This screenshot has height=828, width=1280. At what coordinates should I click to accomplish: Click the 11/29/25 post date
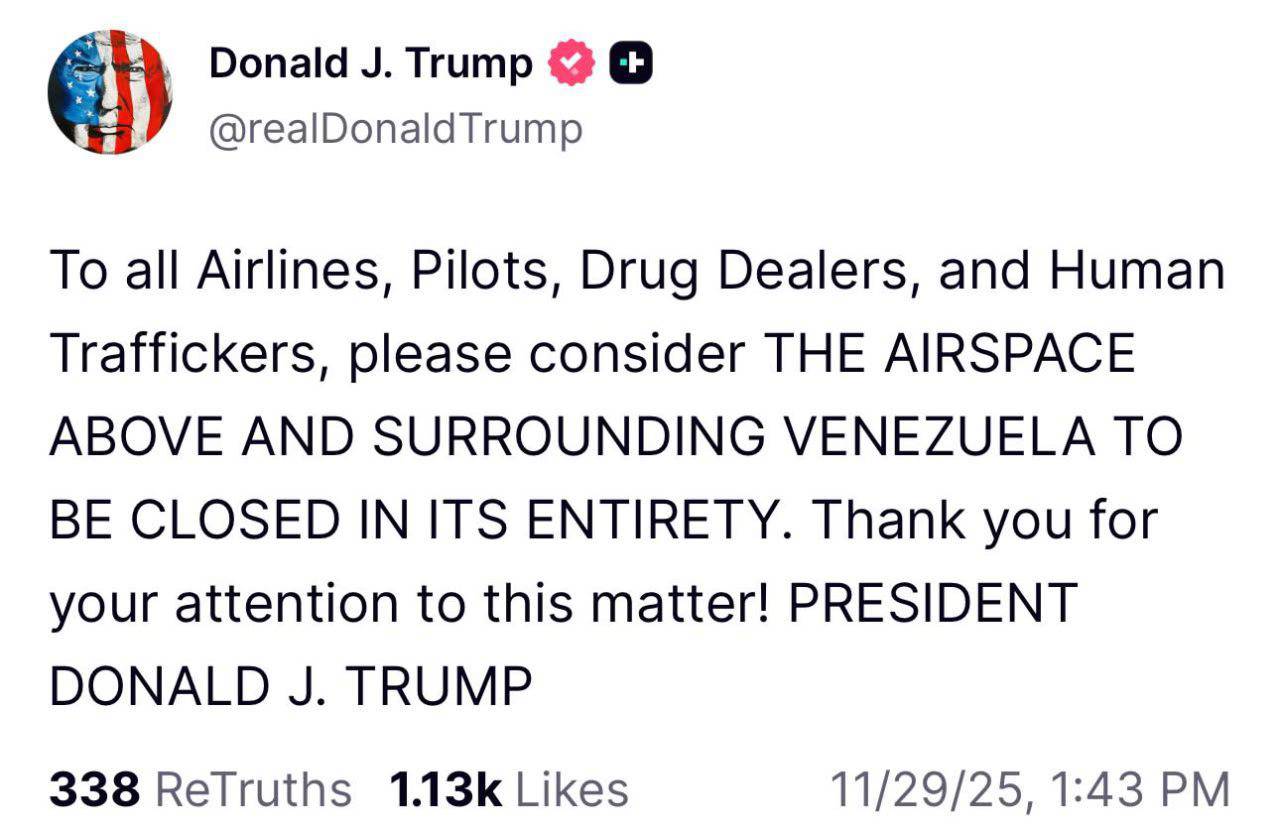(x=930, y=789)
